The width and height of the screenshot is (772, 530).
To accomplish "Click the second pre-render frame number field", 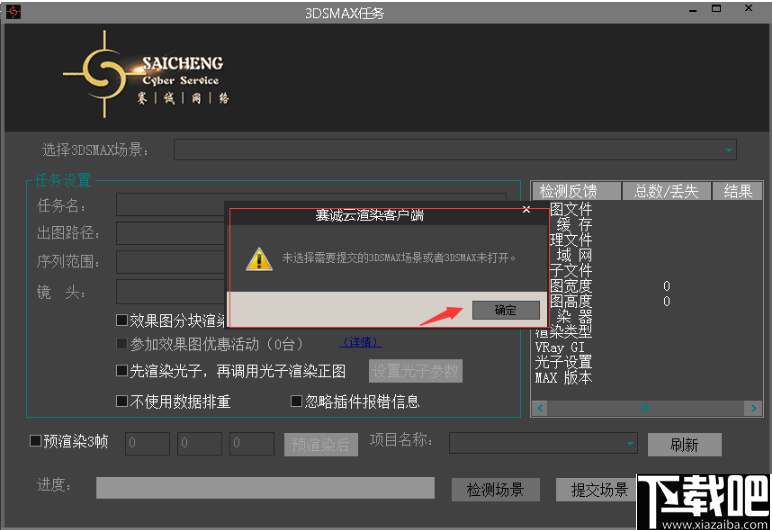I will [199, 443].
